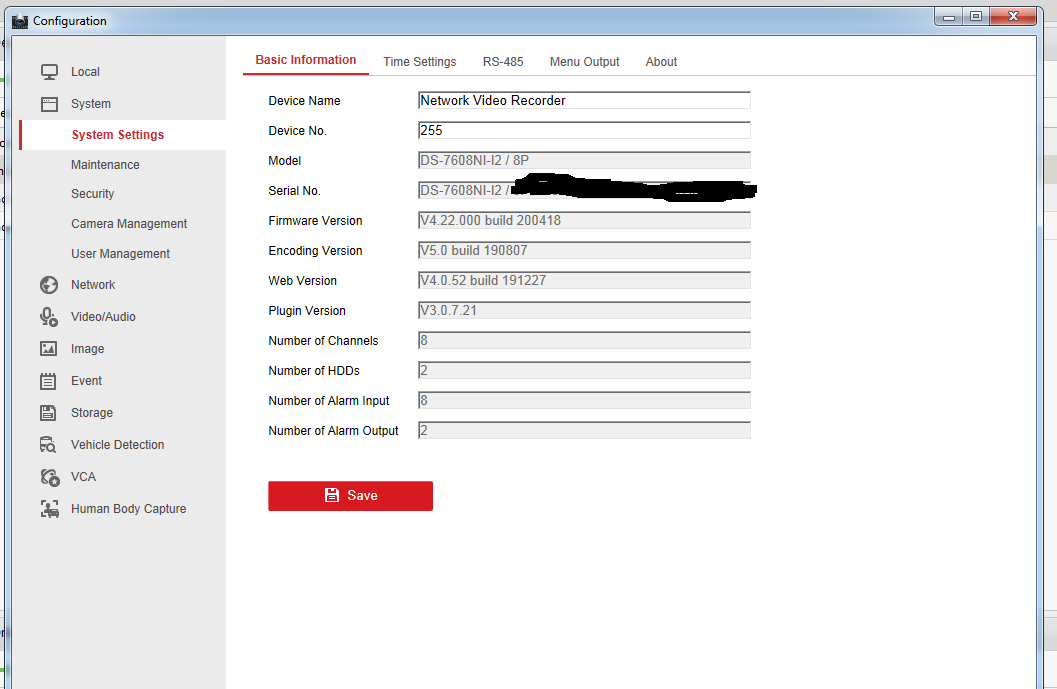
Task: Click the Device Name input field
Action: coord(584,101)
